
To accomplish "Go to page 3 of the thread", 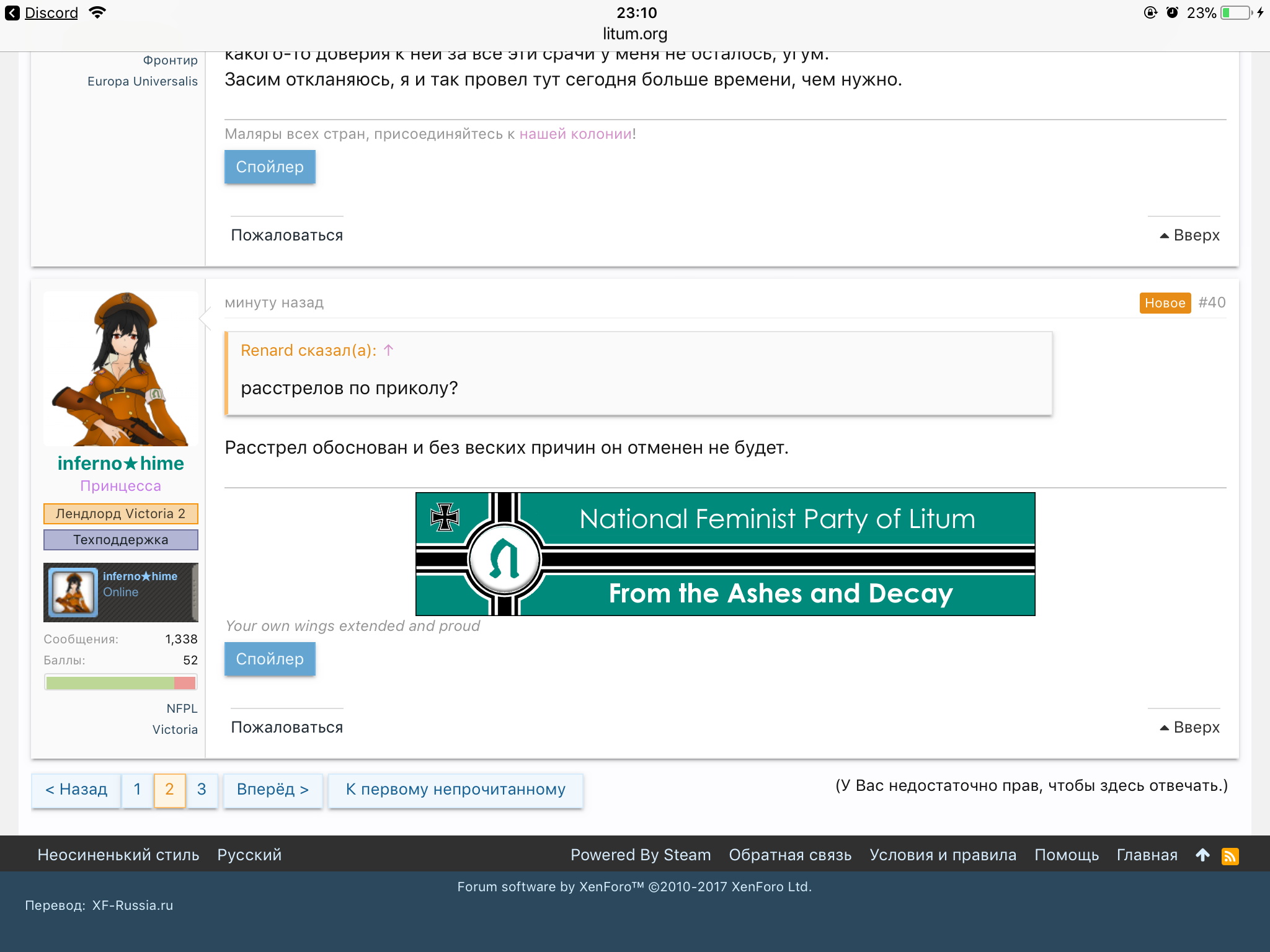I will tap(202, 790).
